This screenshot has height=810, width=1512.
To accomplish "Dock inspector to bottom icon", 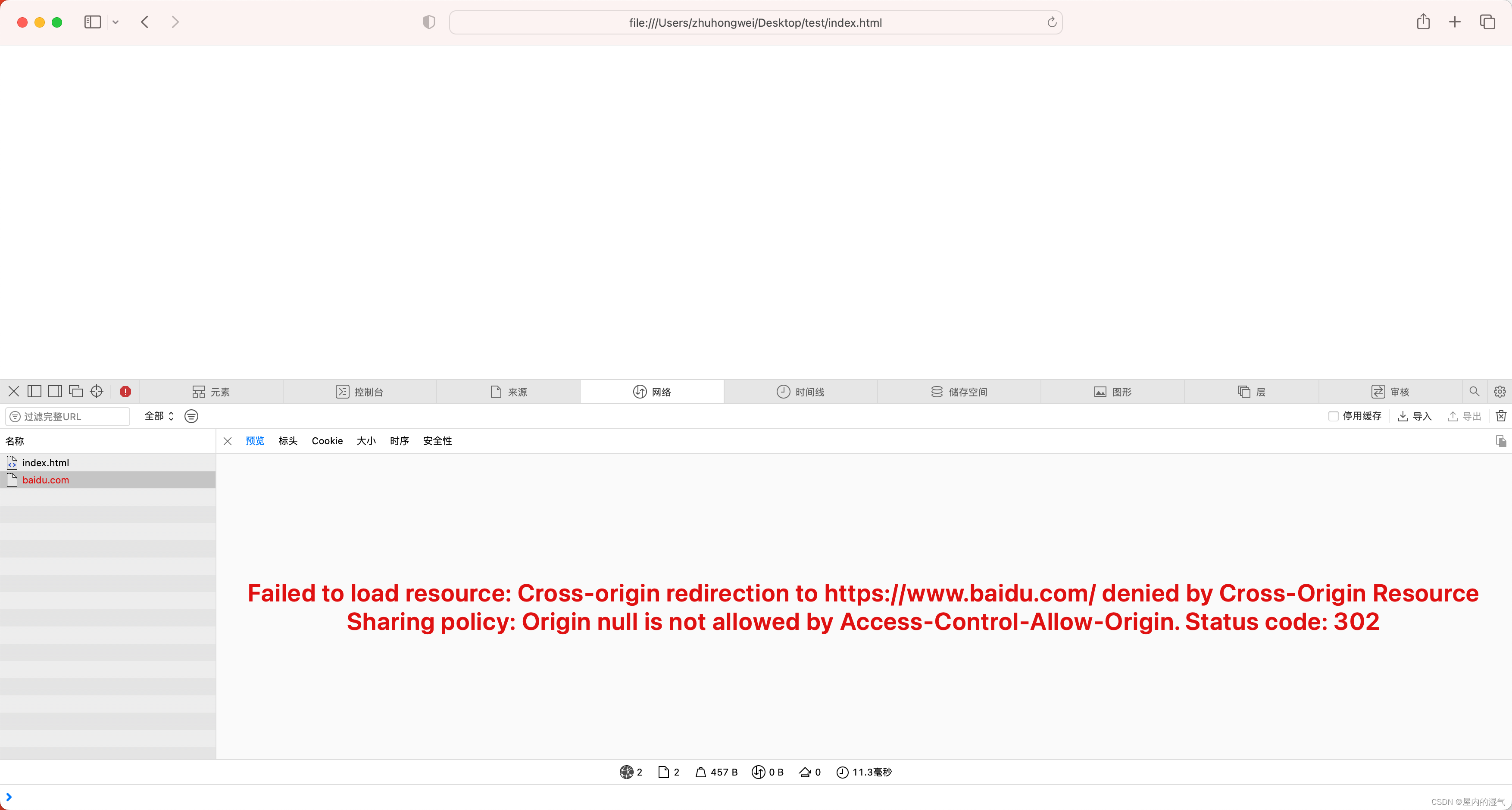I will [34, 391].
